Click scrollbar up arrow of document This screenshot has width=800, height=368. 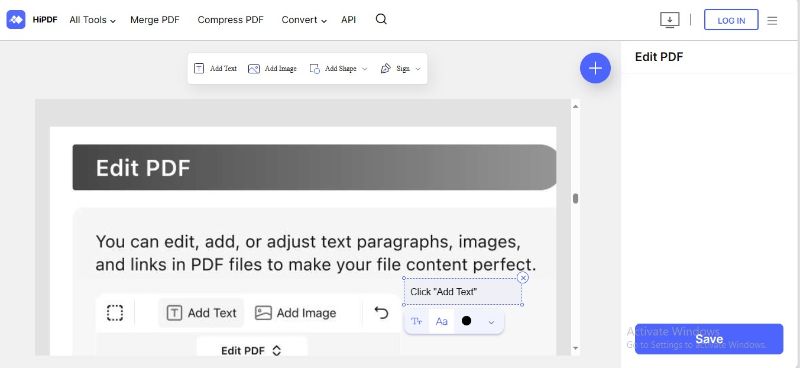[576, 106]
